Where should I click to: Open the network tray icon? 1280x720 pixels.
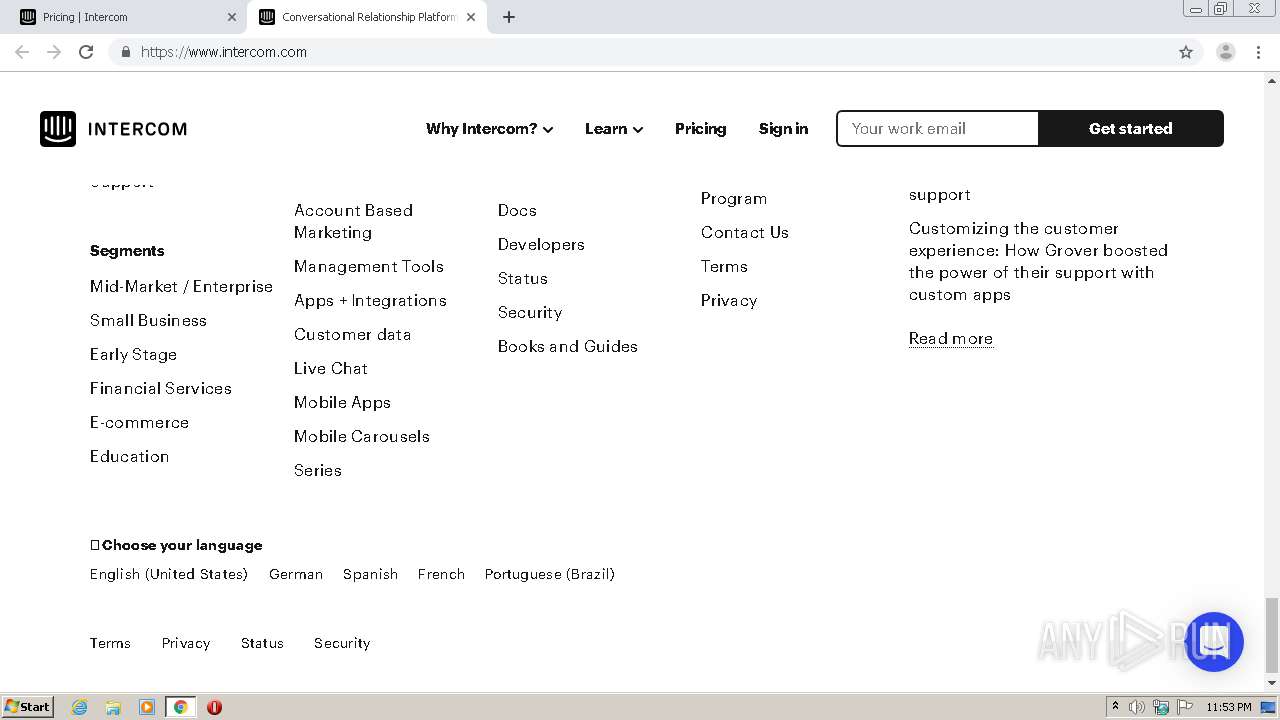pyautogui.click(x=1161, y=707)
